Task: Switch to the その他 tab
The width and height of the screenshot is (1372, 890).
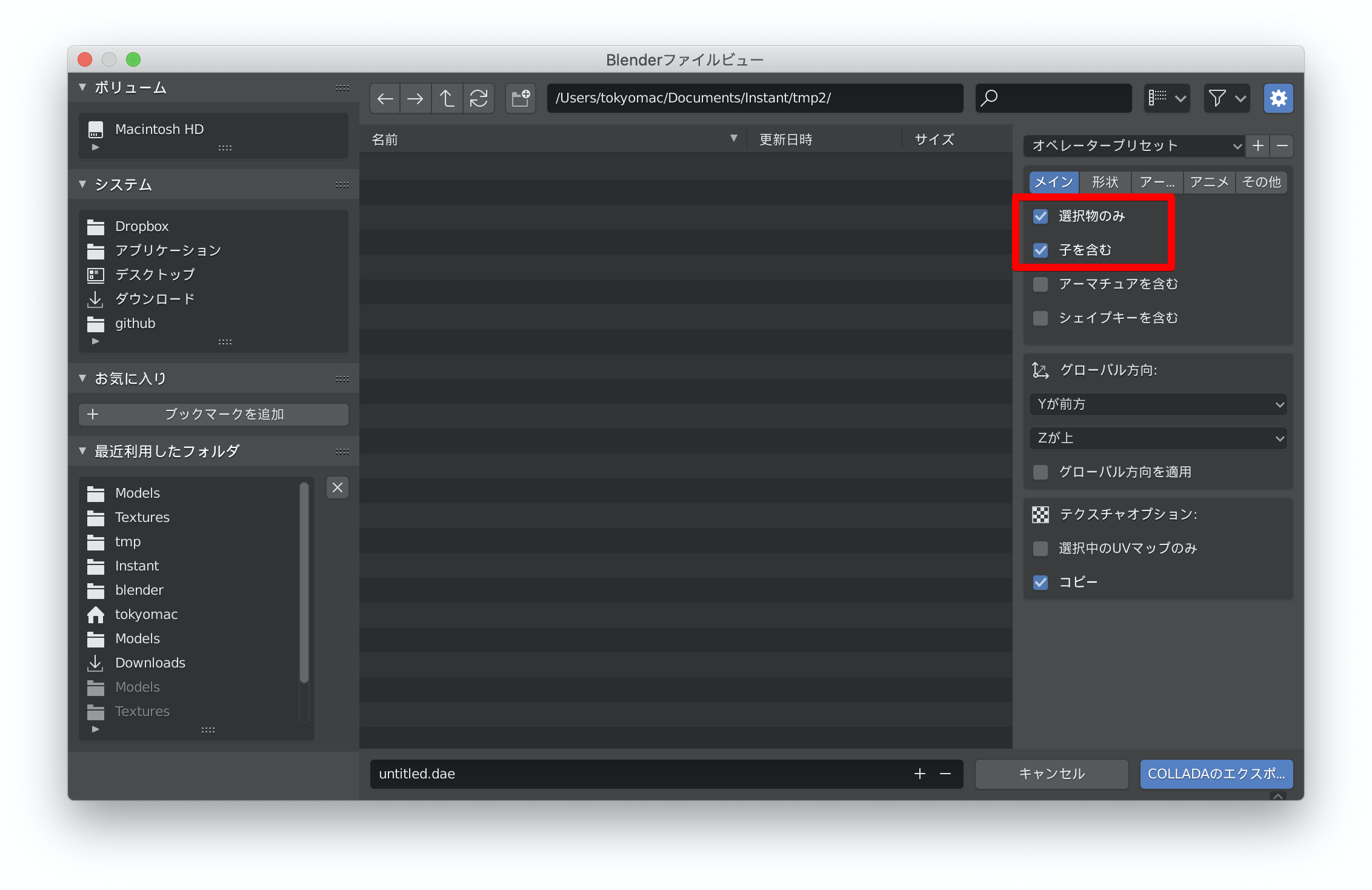Action: tap(1261, 182)
